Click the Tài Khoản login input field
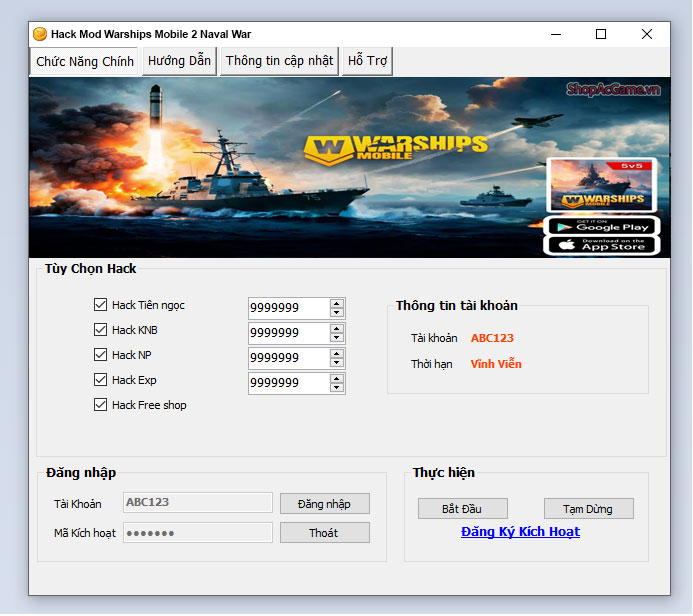This screenshot has height=616, width=693. click(x=198, y=502)
